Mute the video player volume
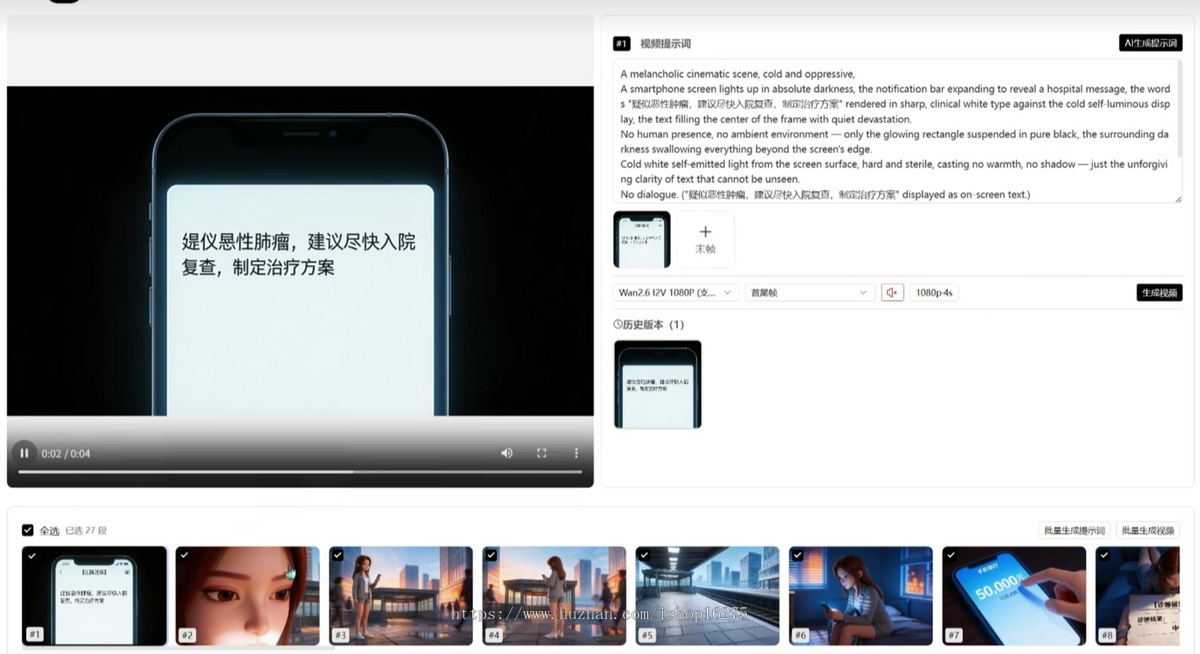 (507, 453)
